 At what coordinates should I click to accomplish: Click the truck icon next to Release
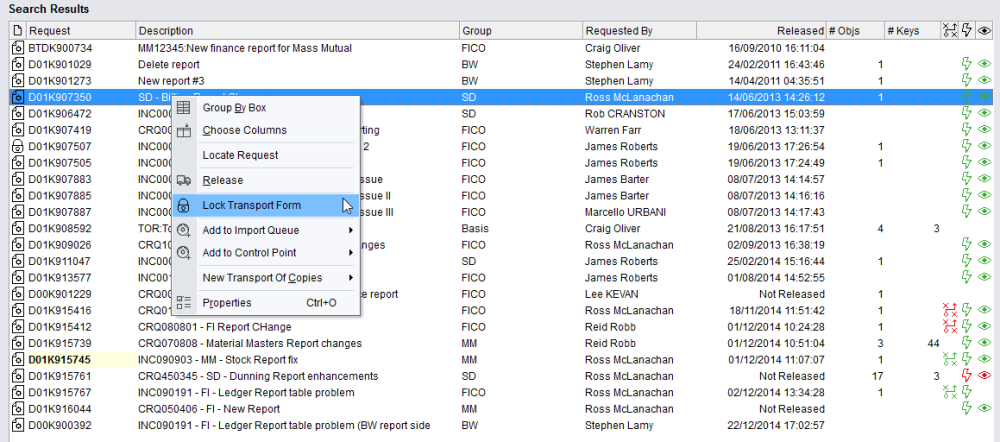pyautogui.click(x=184, y=180)
